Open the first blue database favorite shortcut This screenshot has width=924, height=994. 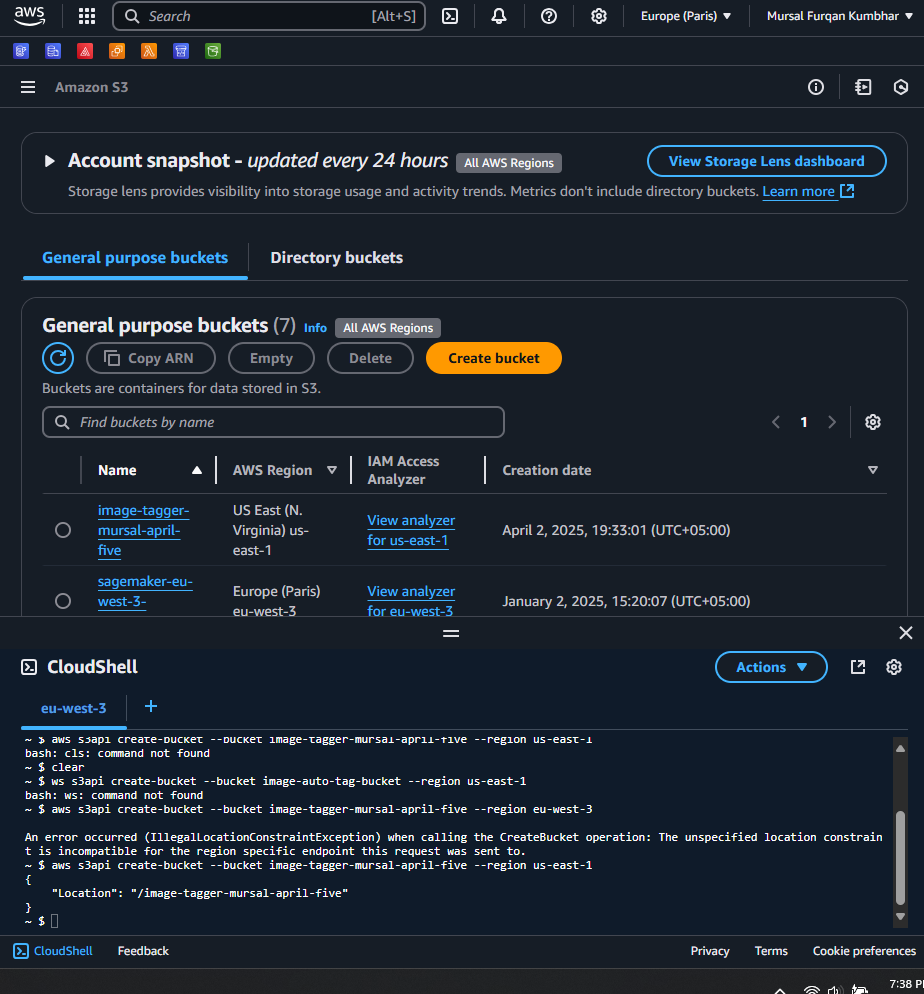tap(22, 51)
